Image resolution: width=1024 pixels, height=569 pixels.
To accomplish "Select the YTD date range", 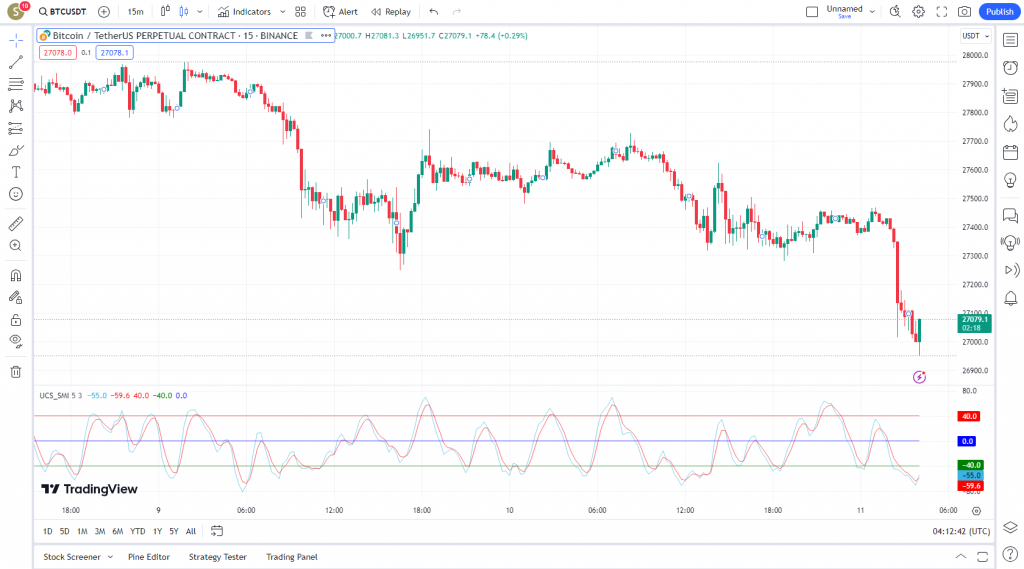I will [x=138, y=531].
